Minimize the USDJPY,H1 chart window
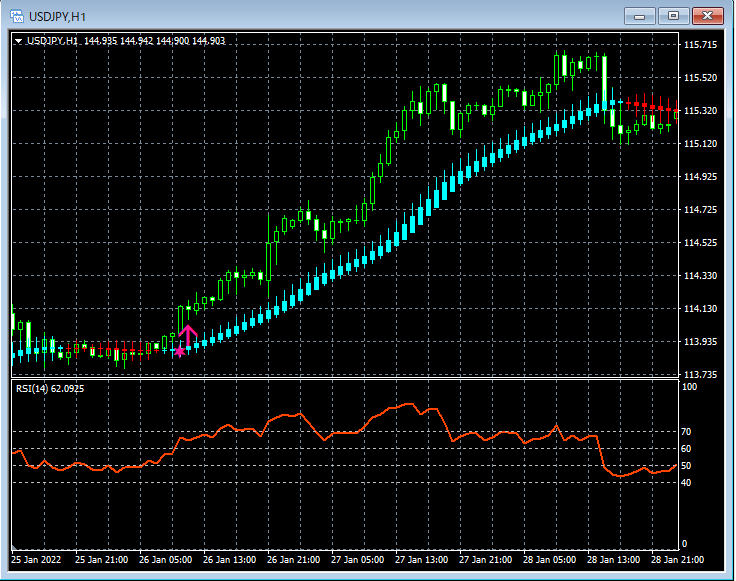Viewport: 736px width, 581px height. point(639,16)
